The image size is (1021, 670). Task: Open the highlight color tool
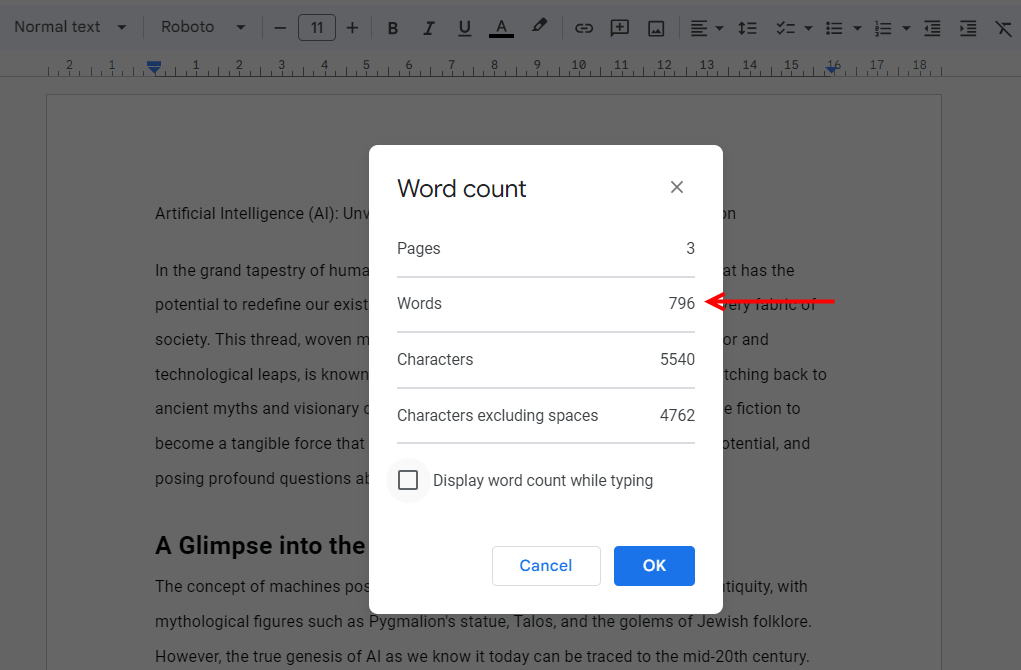pyautogui.click(x=538, y=27)
